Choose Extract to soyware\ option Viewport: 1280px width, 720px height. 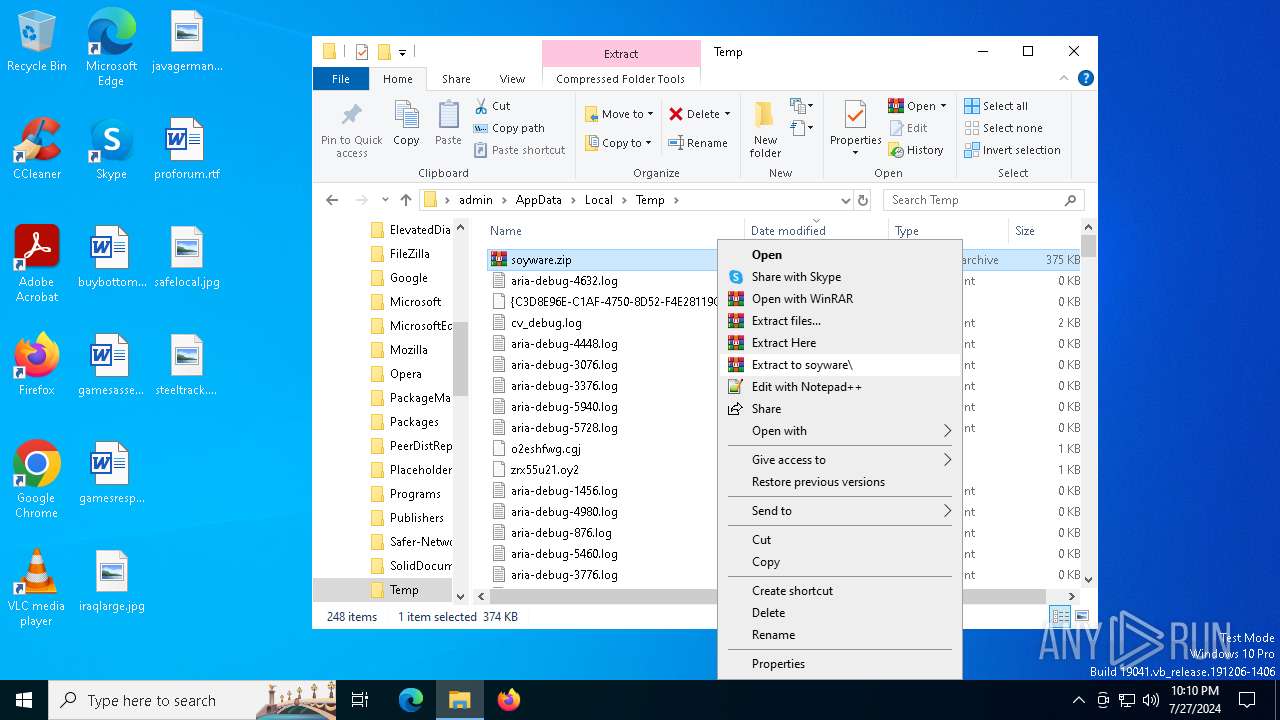click(840, 365)
